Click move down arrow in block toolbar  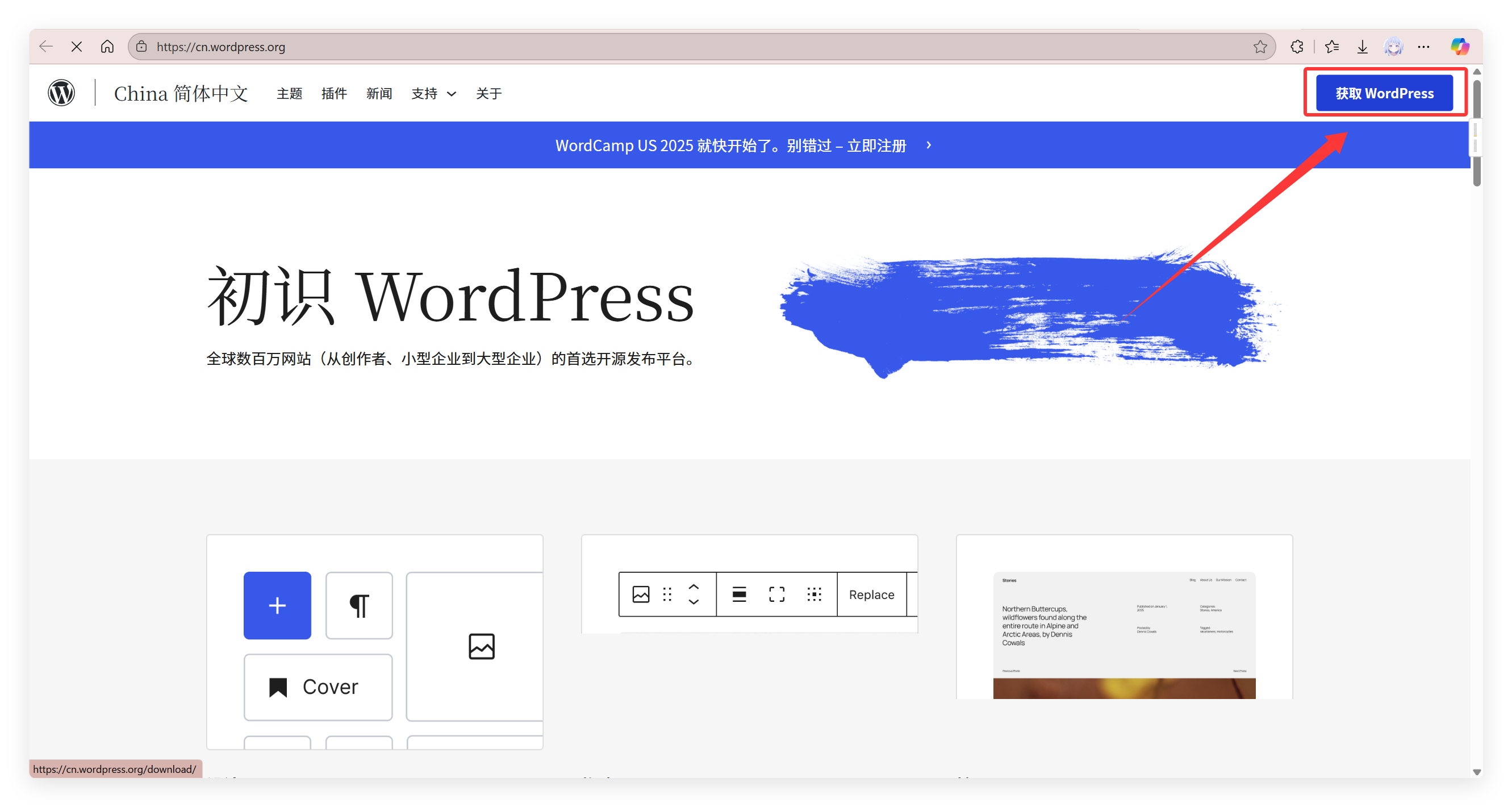693,602
